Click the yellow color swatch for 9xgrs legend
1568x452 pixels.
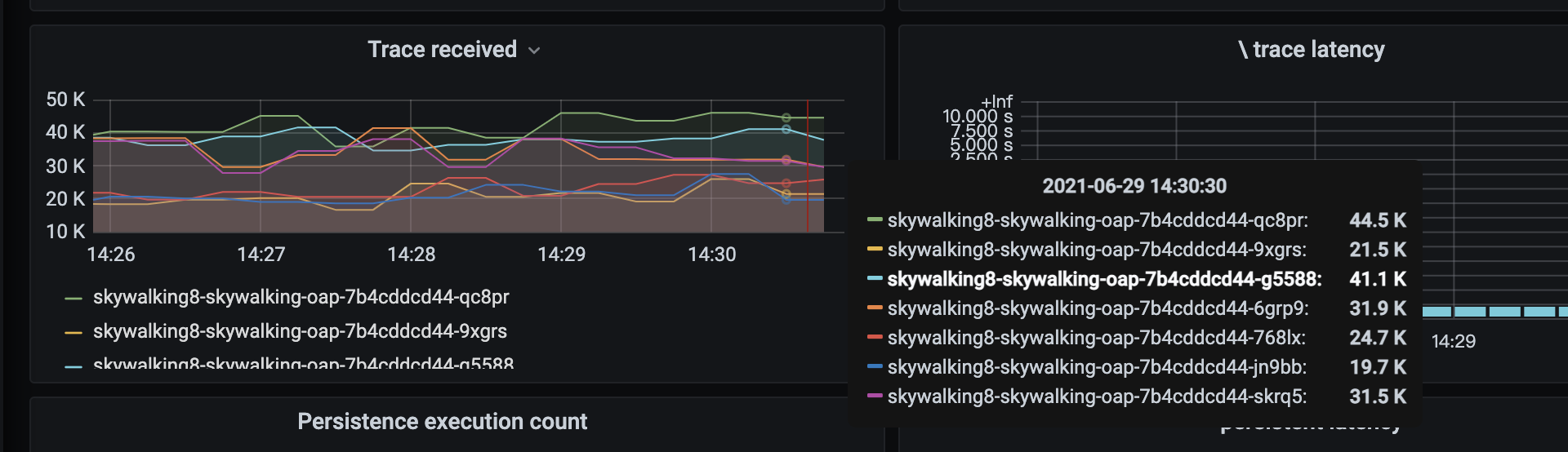pos(73,333)
